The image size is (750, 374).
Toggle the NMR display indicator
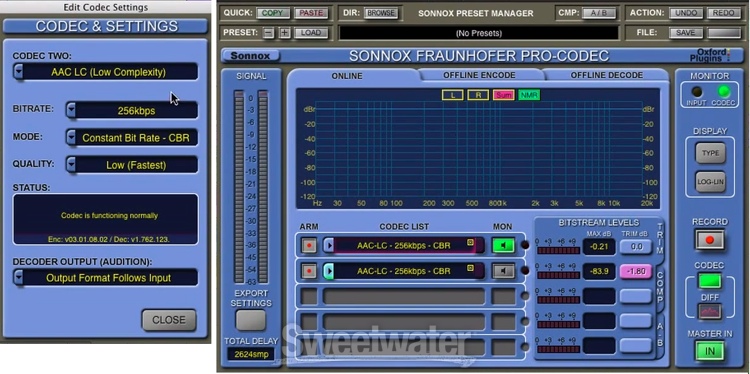click(x=529, y=95)
